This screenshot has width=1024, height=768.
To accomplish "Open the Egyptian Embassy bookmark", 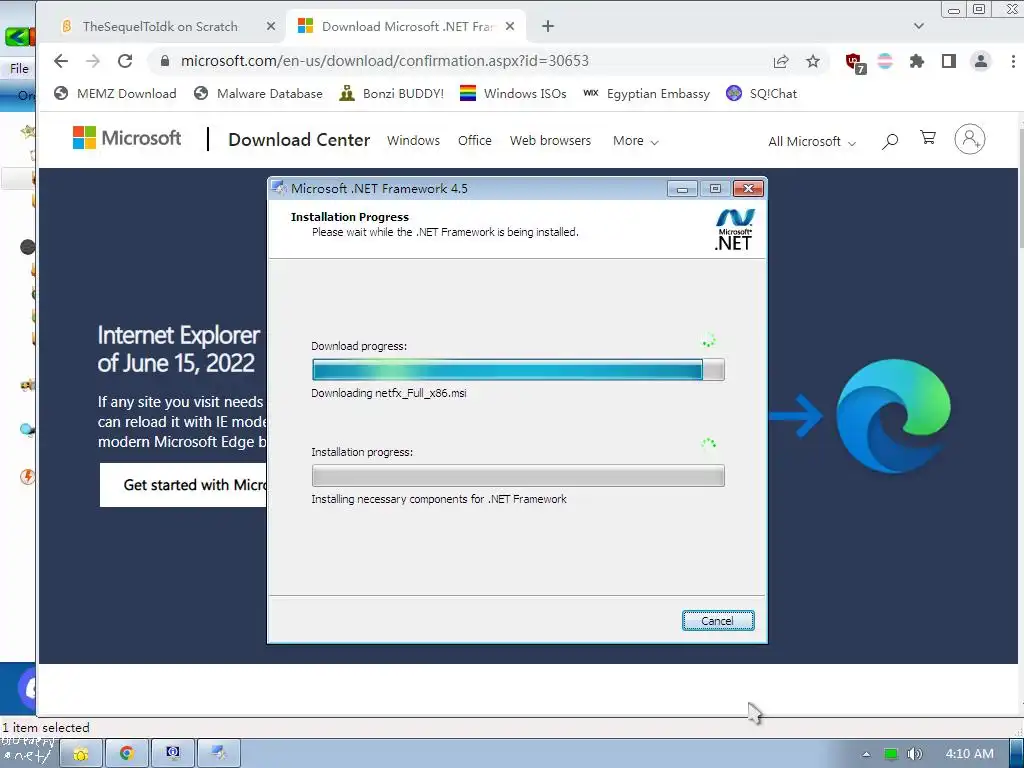I will 647,93.
